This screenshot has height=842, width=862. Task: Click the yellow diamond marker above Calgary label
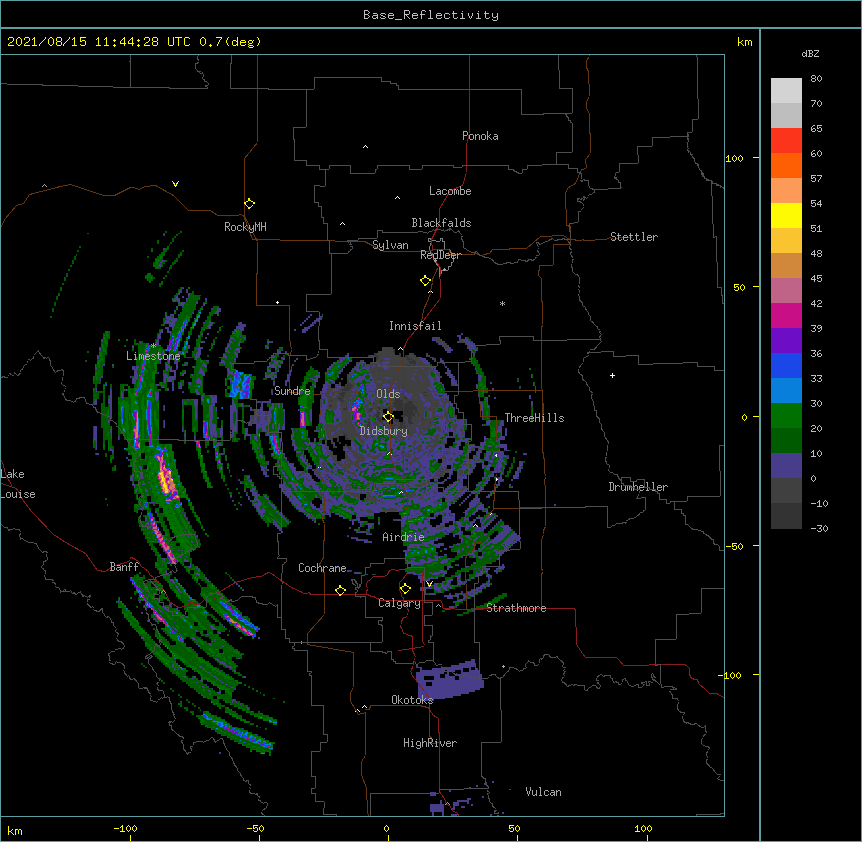405,589
